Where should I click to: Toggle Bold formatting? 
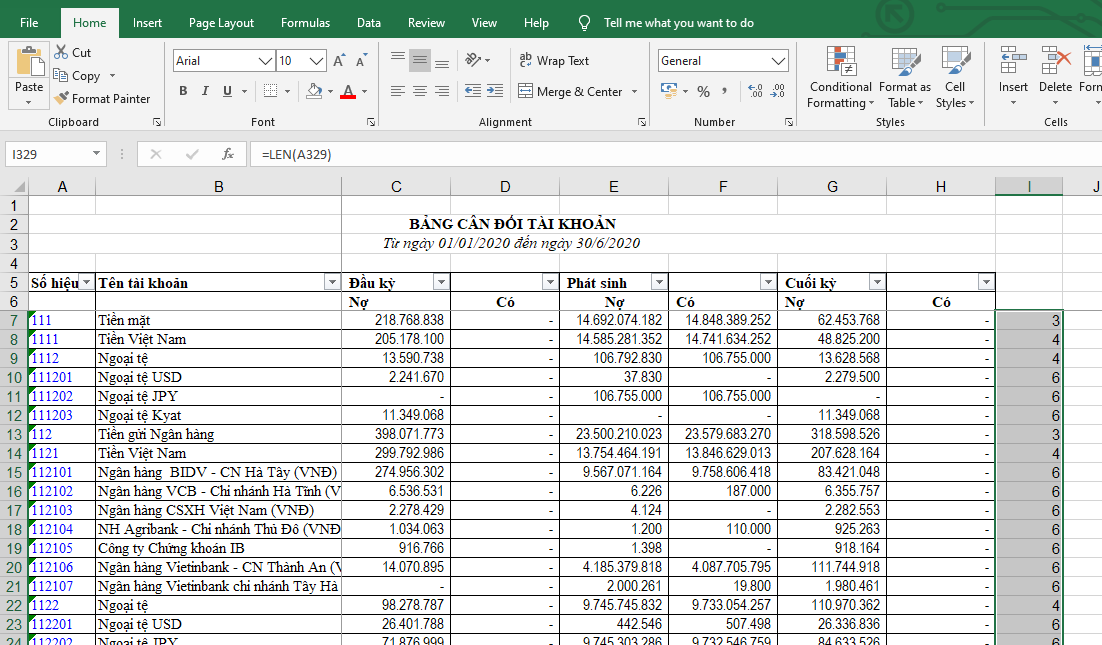tap(183, 92)
